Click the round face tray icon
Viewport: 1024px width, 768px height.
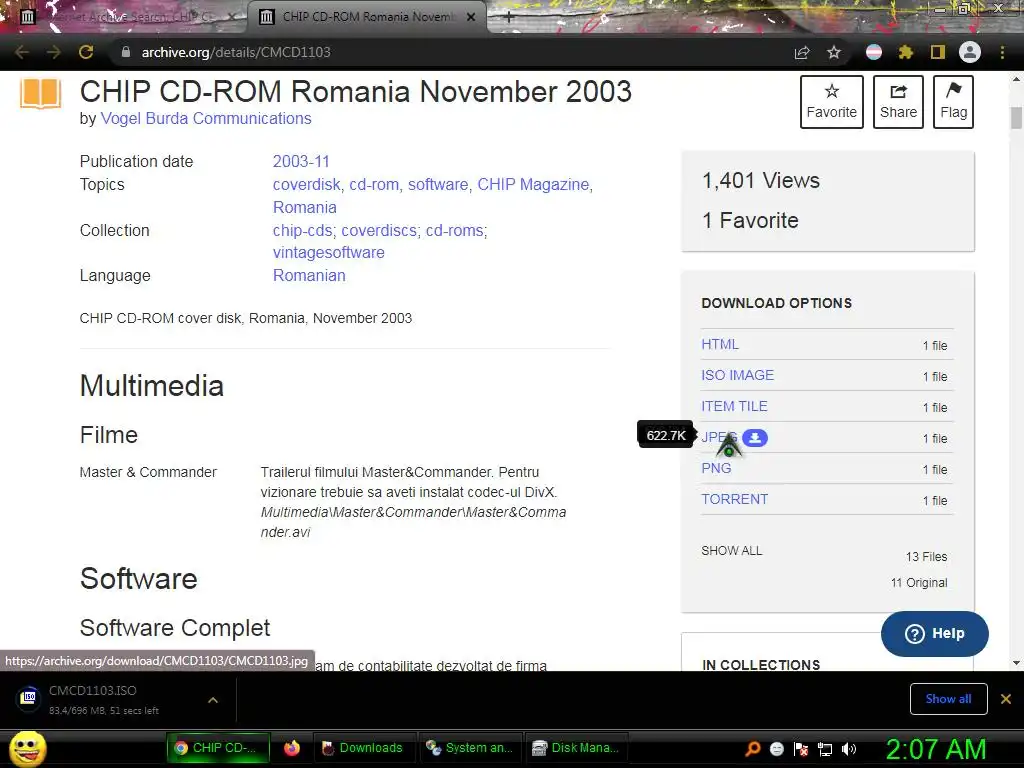[776, 748]
